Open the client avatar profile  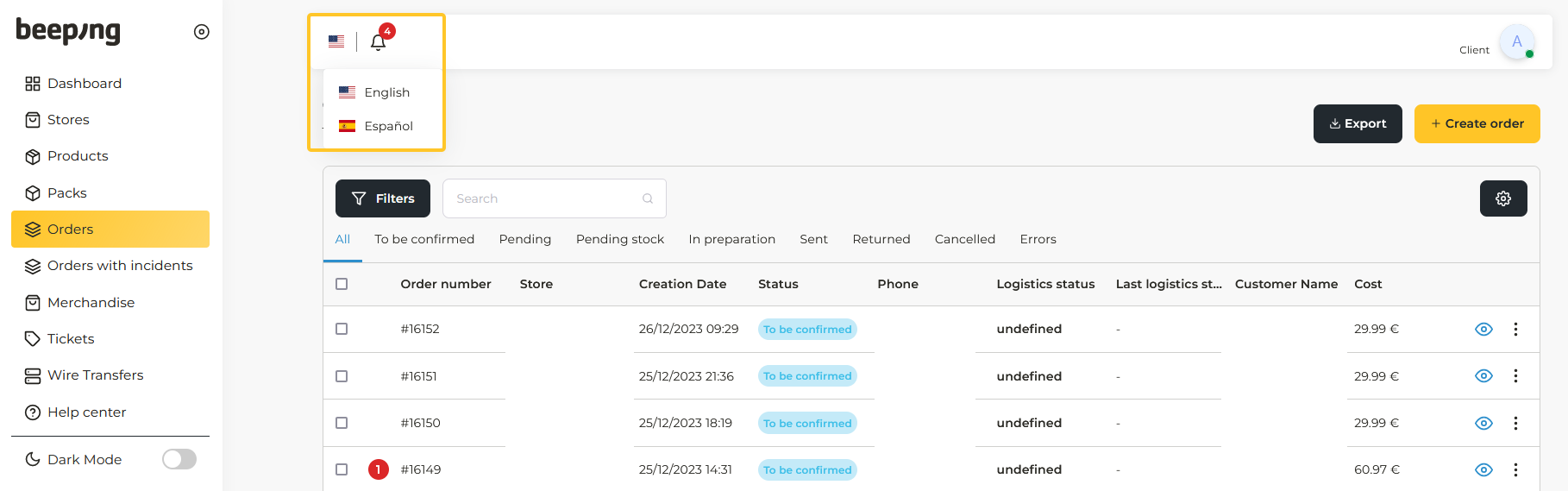pyautogui.click(x=1515, y=41)
